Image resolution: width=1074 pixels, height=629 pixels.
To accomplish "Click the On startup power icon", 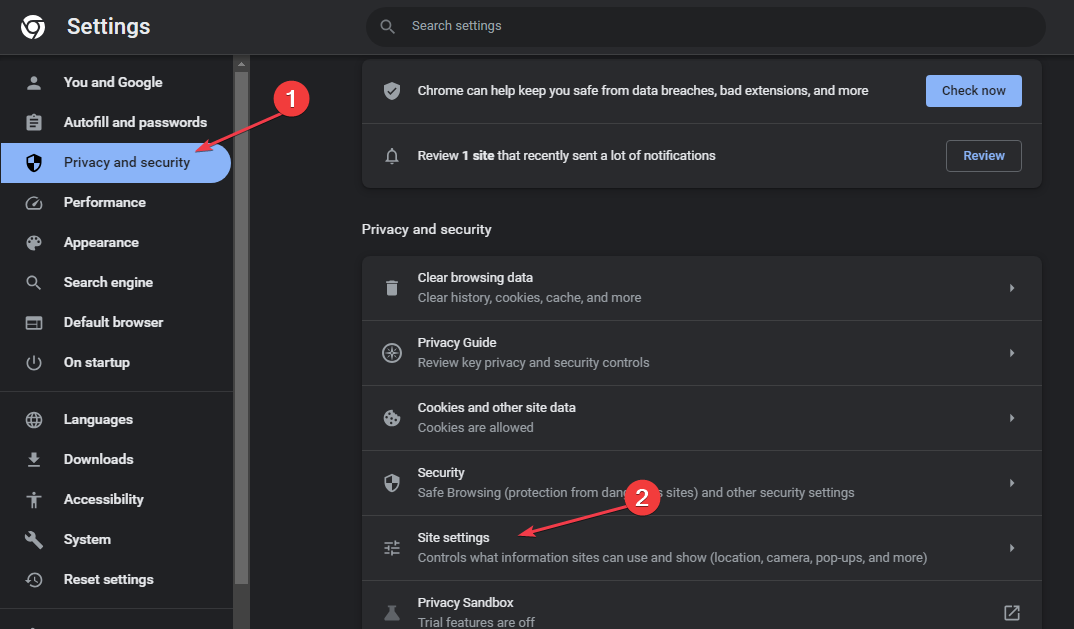I will tap(34, 362).
